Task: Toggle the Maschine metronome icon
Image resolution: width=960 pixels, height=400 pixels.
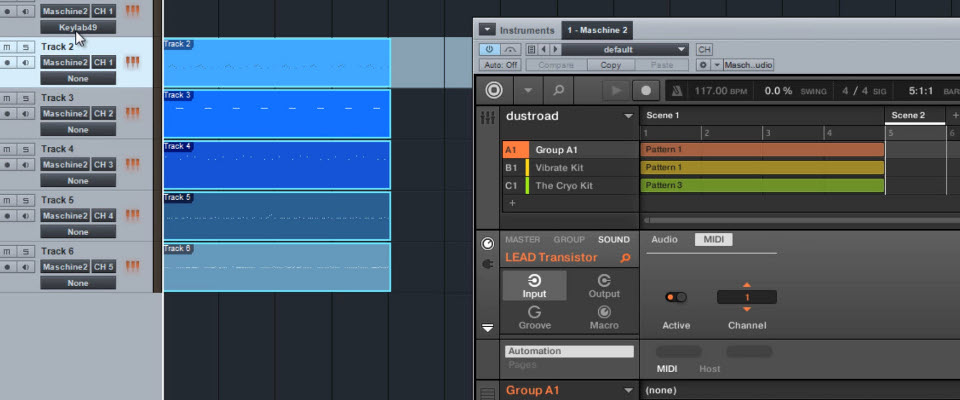Action: [677, 91]
